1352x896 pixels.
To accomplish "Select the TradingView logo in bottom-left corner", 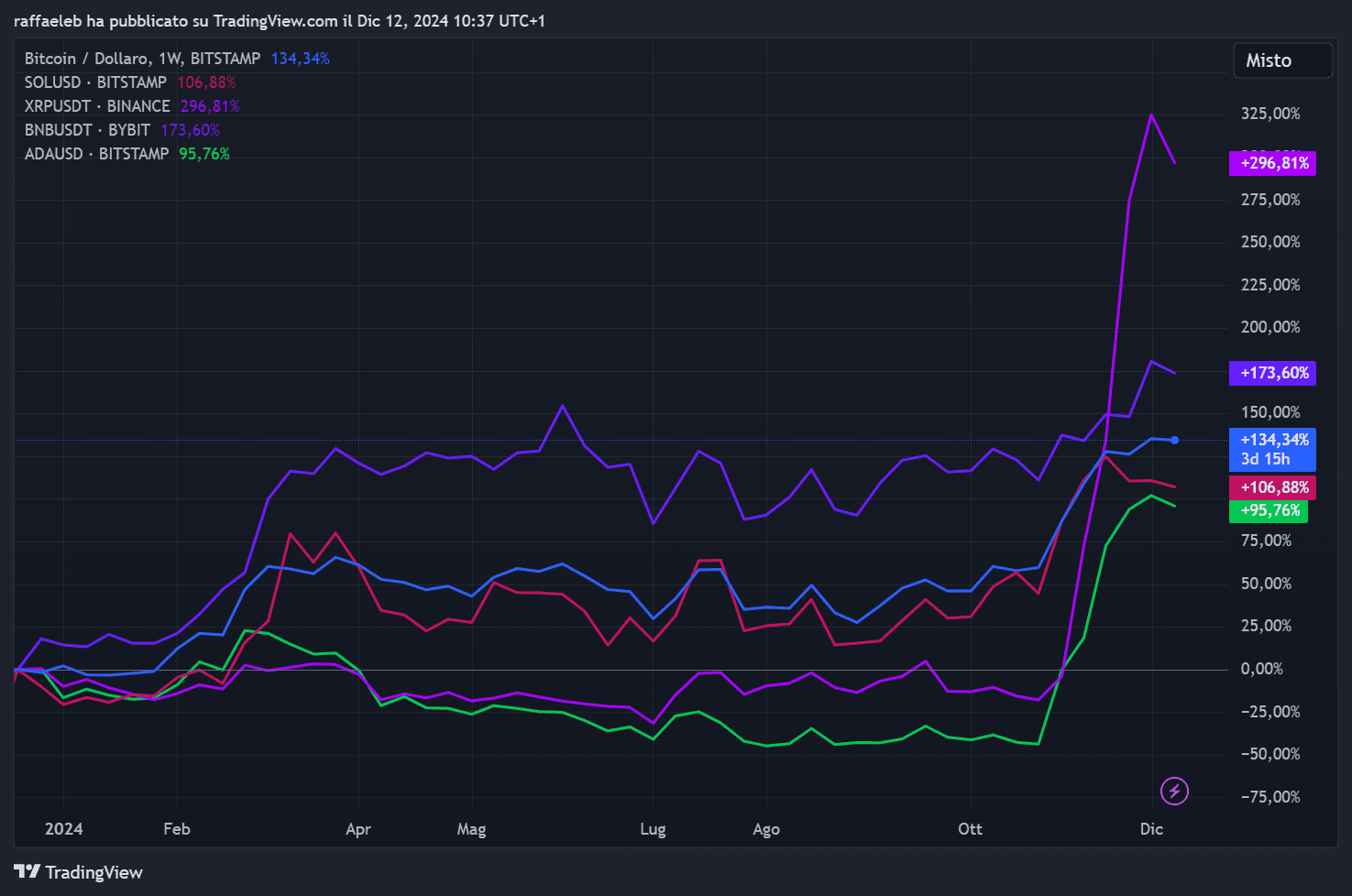I will [x=78, y=871].
